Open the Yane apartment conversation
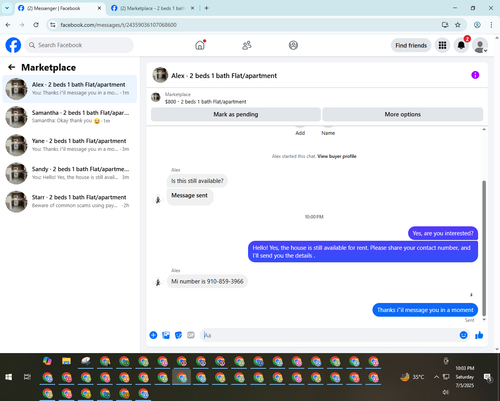Screen dimensions: 500x401 (x=69, y=145)
